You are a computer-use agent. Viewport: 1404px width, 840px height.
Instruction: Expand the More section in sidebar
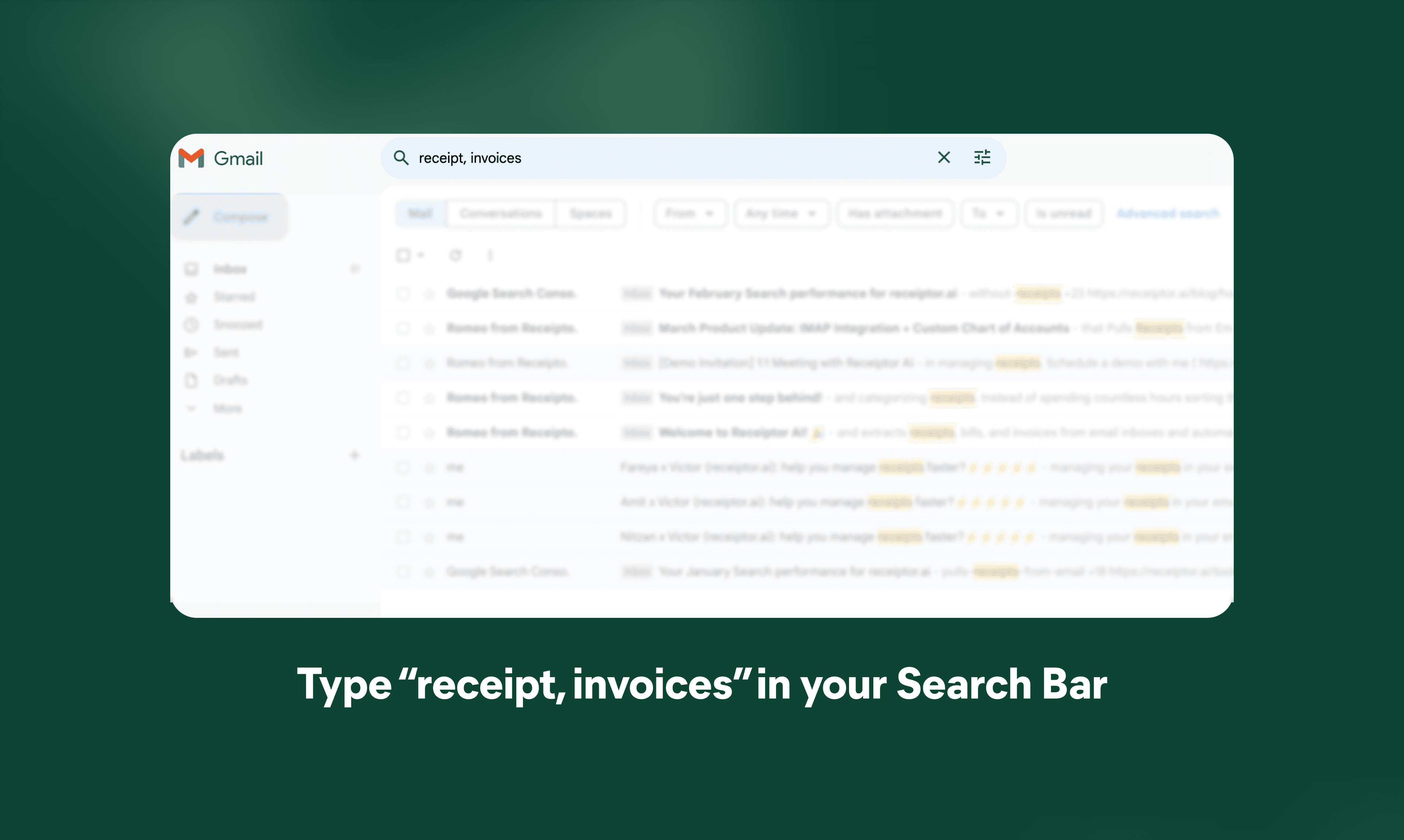(x=227, y=408)
